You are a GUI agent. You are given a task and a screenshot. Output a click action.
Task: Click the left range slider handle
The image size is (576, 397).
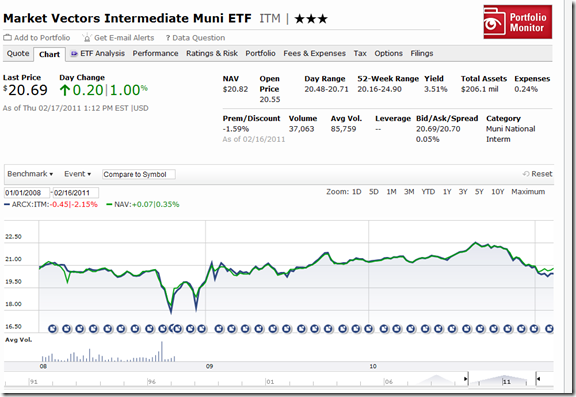[466, 379]
